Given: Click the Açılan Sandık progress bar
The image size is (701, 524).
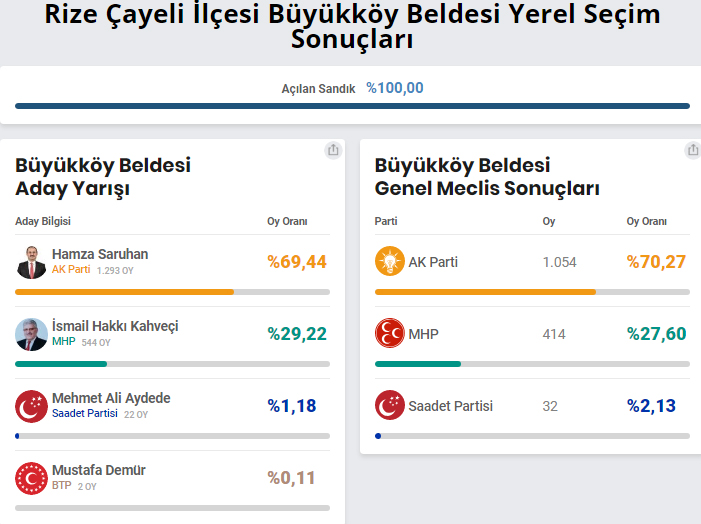Looking at the screenshot, I should click(x=352, y=106).
